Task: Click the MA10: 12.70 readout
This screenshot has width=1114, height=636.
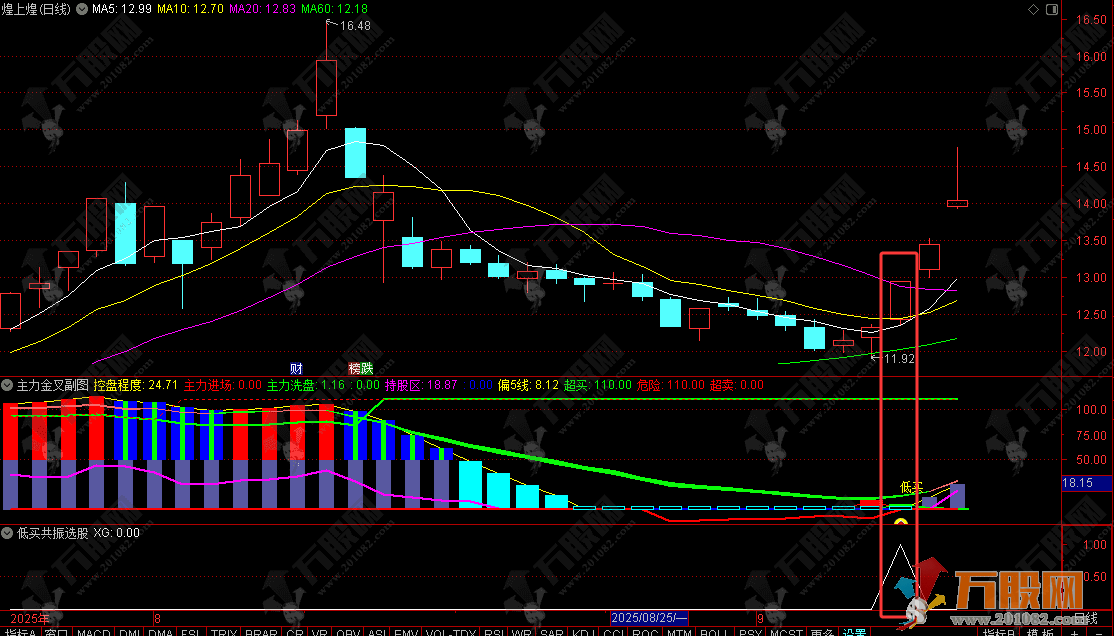Action: [x=190, y=9]
